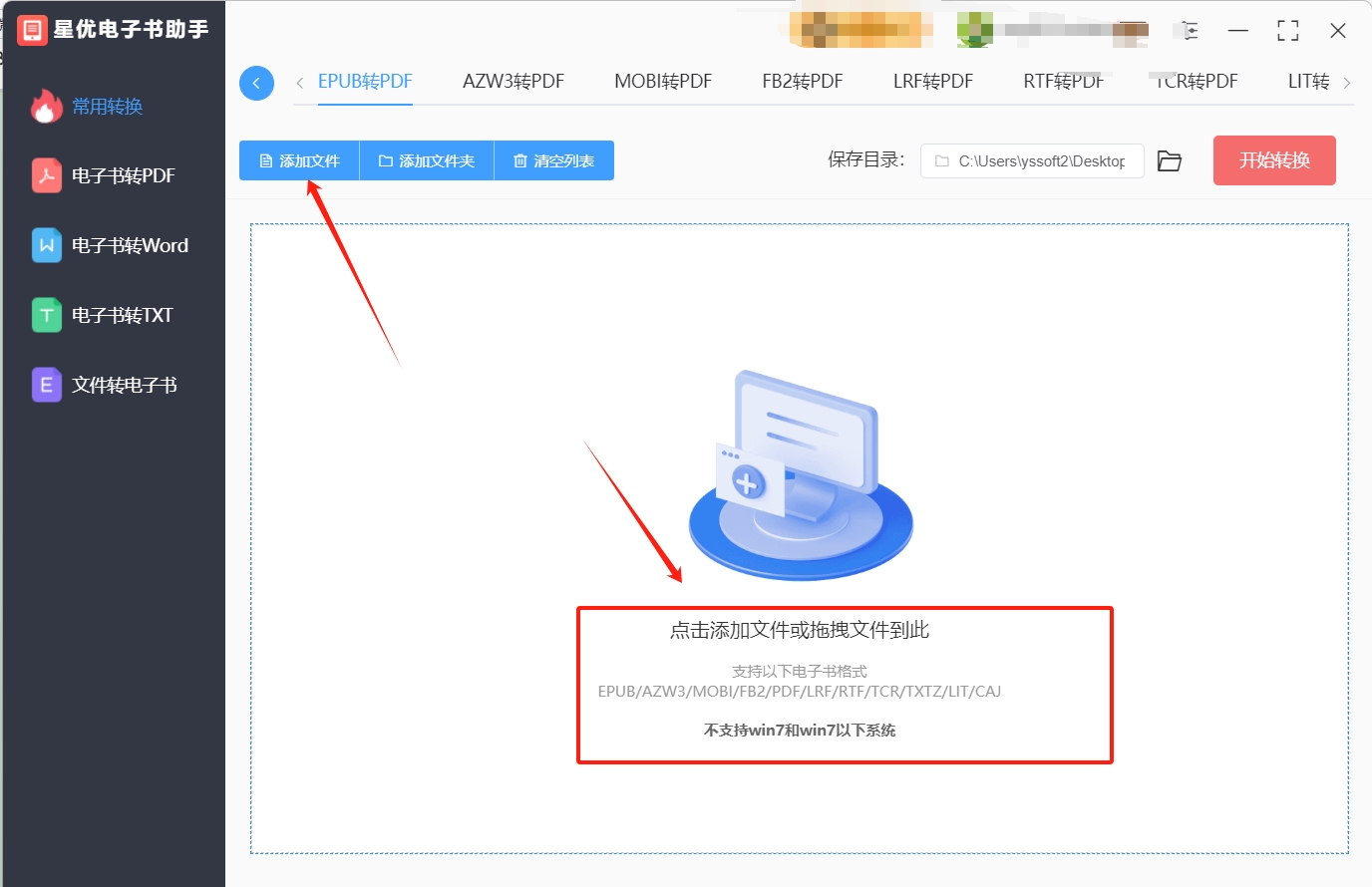Browse with folder icon beside save directory
Screen dimensions: 1372x887
(1170, 160)
